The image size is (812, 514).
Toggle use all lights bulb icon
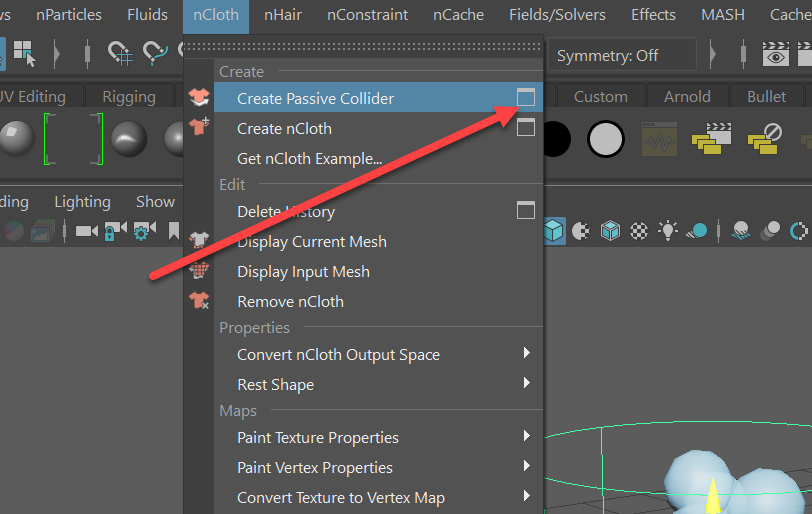coord(668,230)
